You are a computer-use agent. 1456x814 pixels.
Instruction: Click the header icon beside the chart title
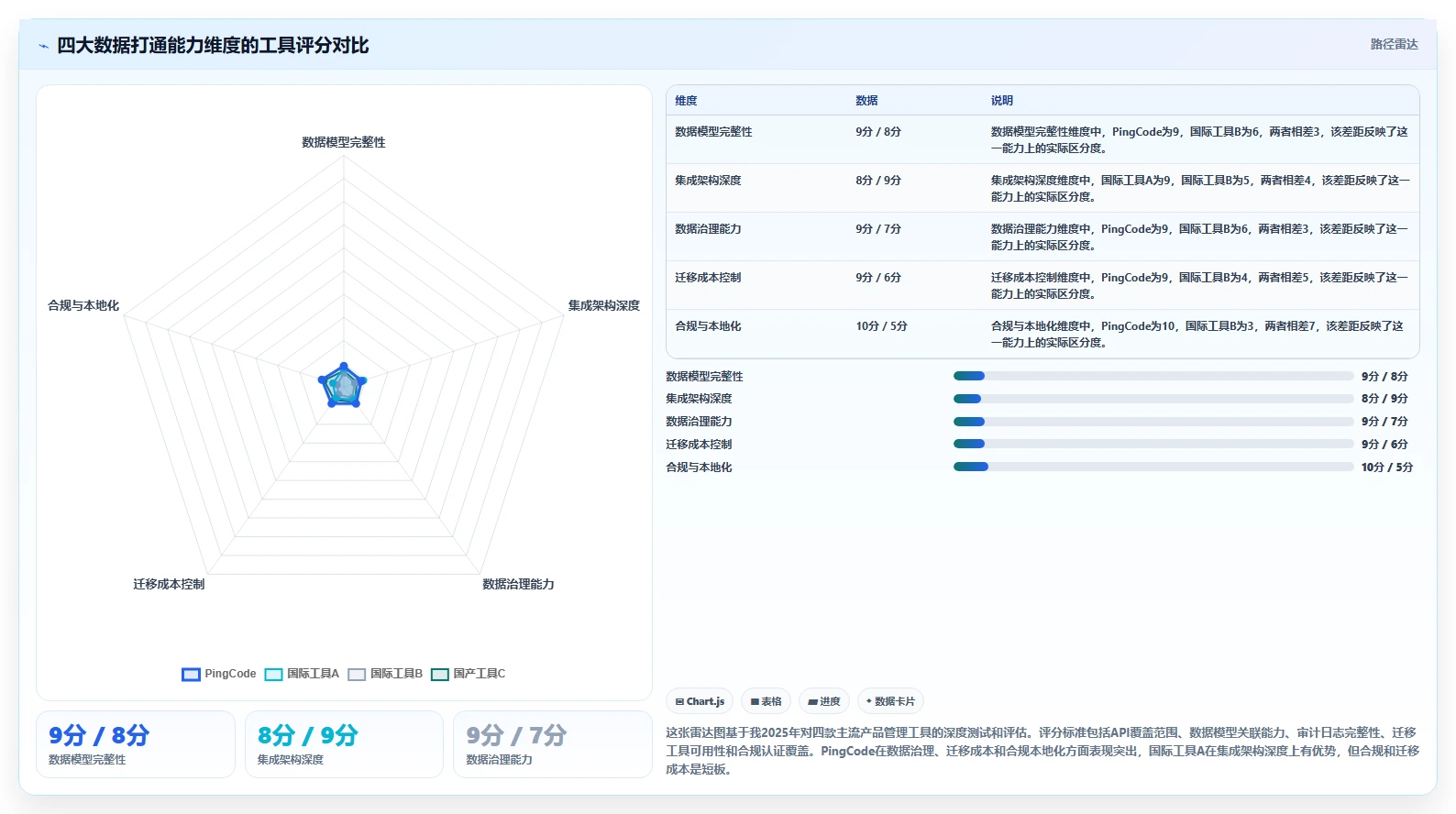coord(43,46)
